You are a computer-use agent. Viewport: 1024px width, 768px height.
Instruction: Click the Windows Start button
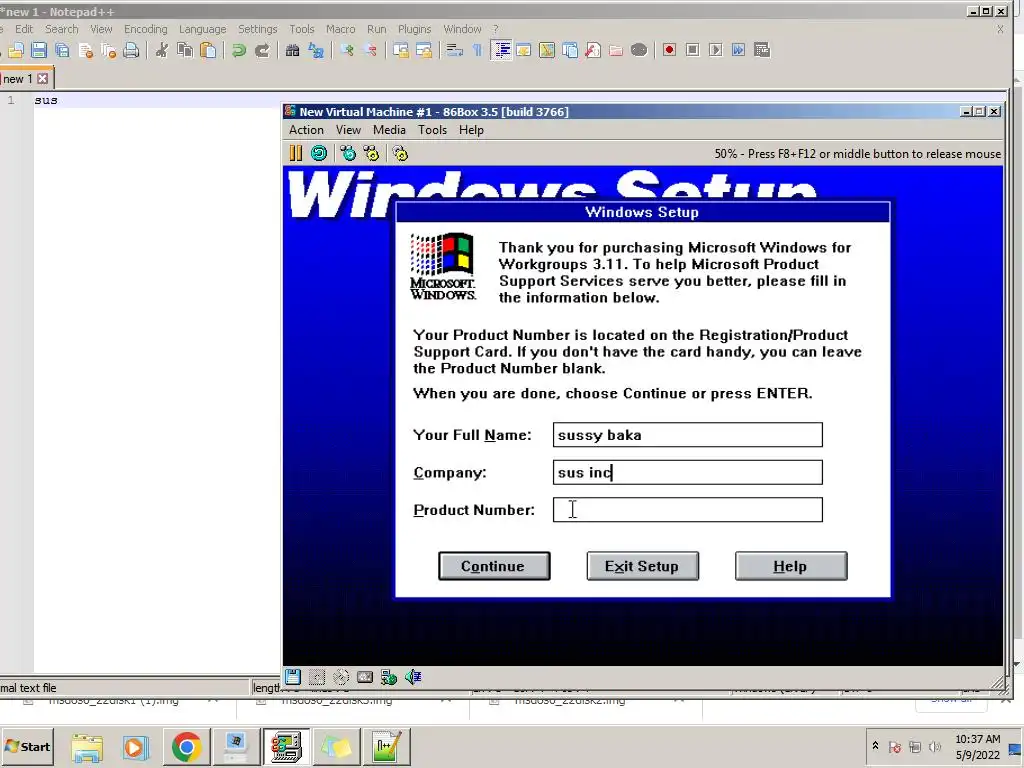tap(27, 746)
